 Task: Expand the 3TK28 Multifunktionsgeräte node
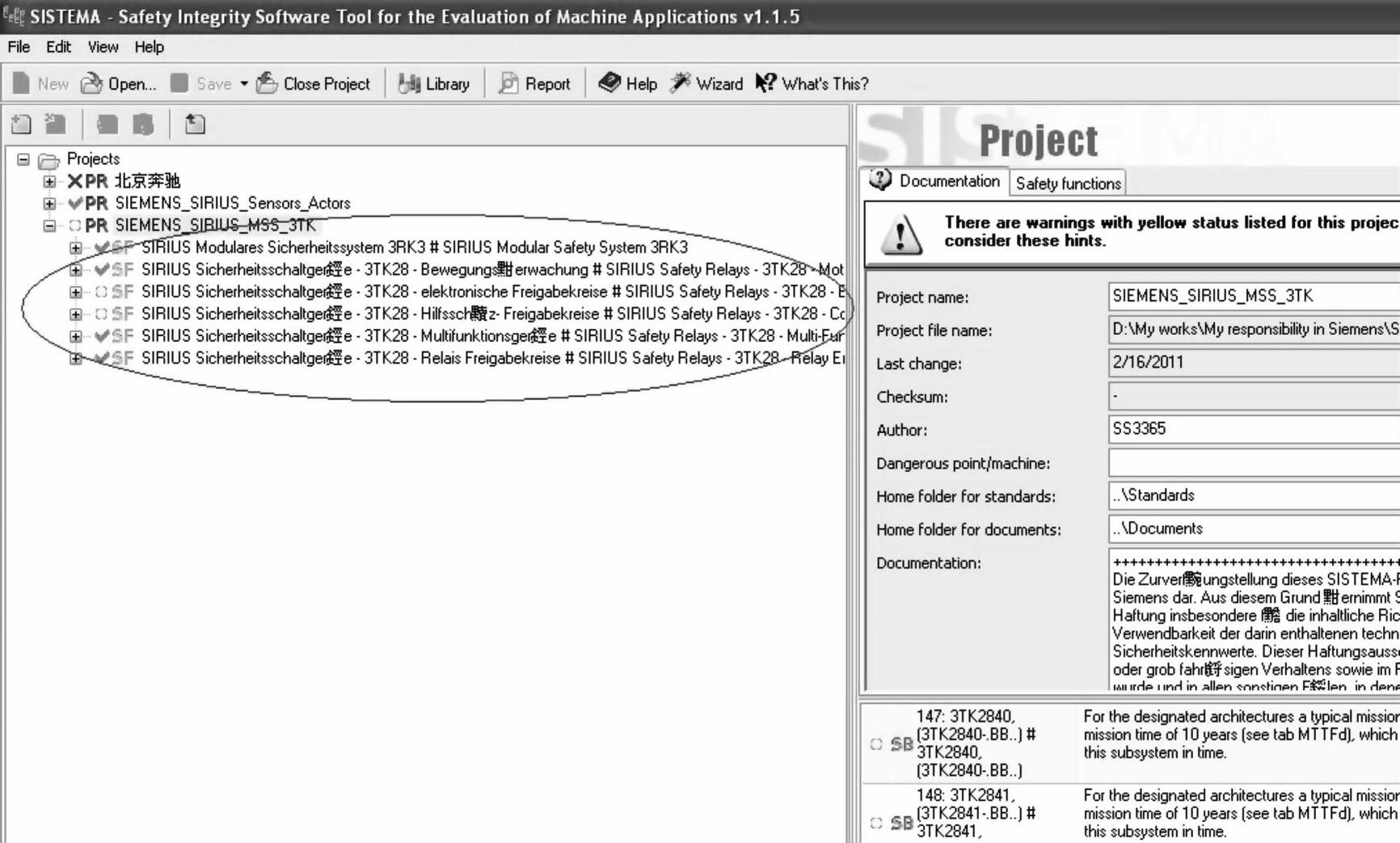pyautogui.click(x=75, y=336)
